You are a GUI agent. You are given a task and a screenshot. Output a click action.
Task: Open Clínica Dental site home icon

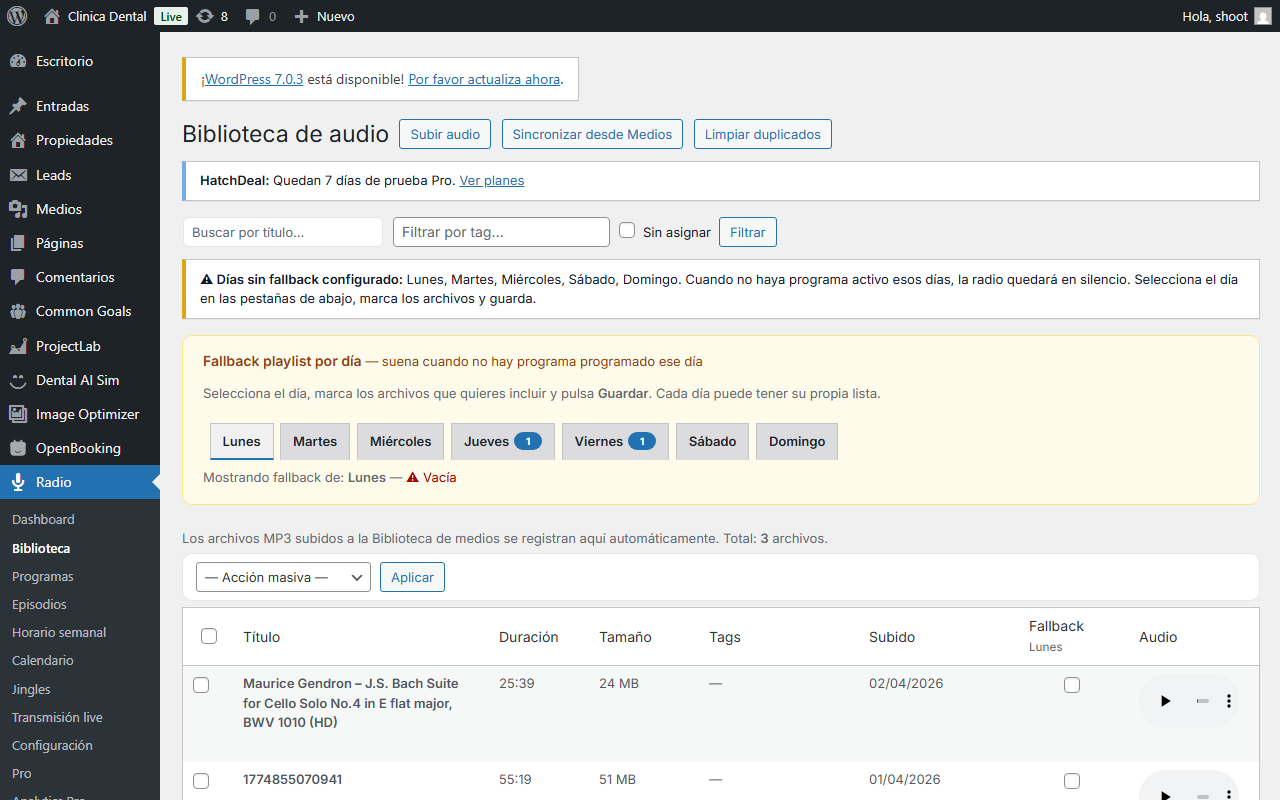point(52,16)
